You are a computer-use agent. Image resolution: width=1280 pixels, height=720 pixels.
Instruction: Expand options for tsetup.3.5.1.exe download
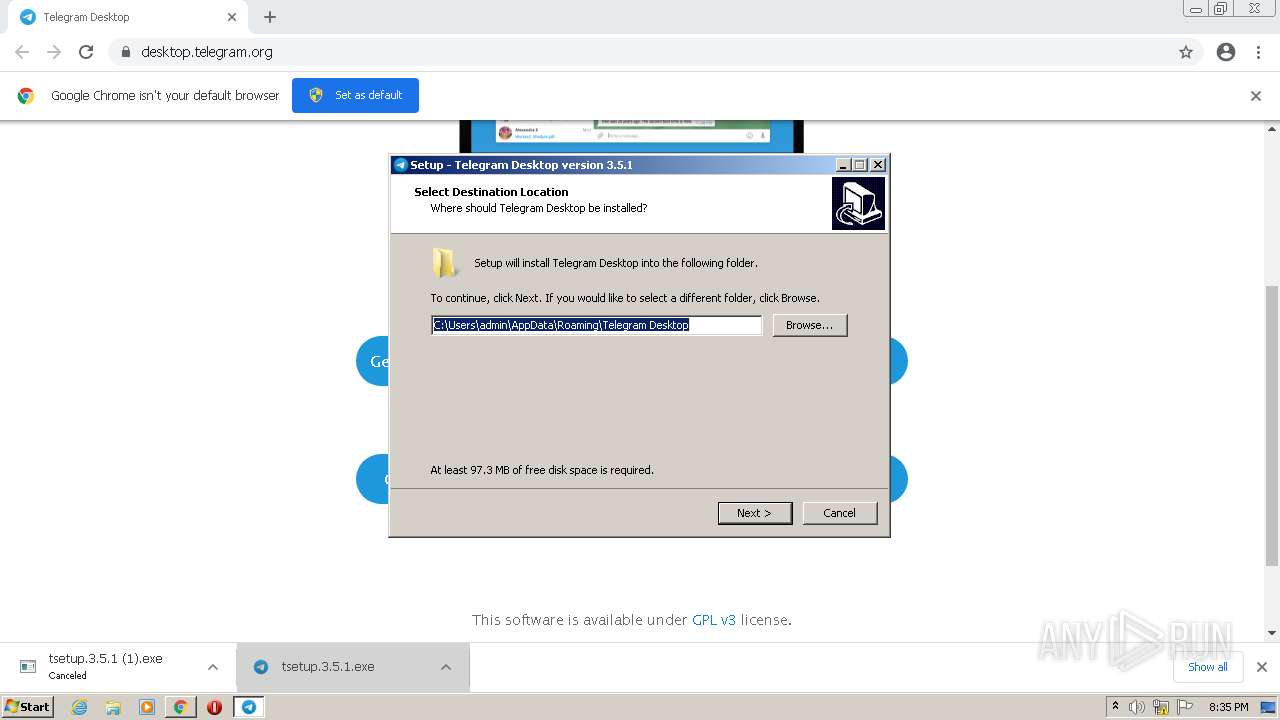click(x=446, y=667)
